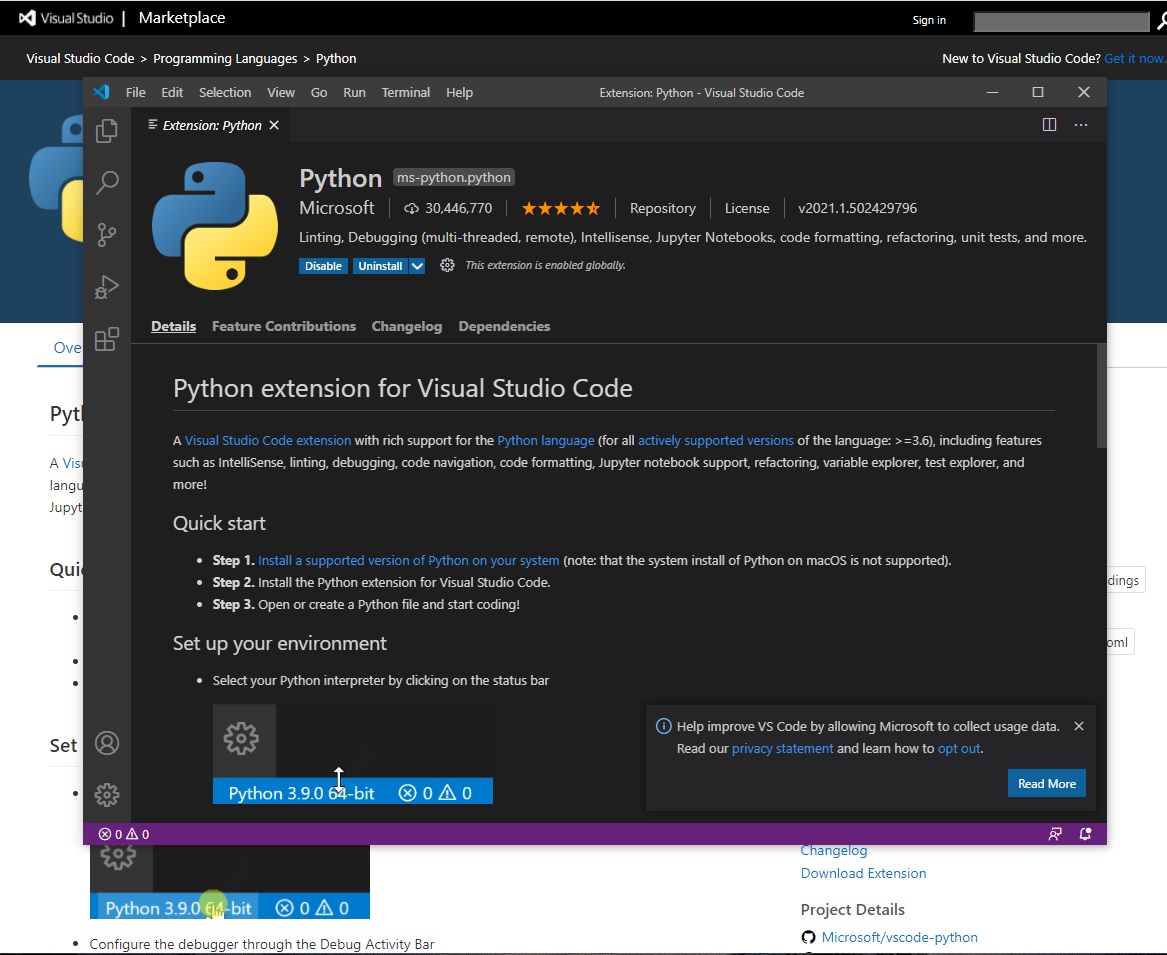This screenshot has width=1167, height=955.
Task: Open the Microsoft/vscode-python GitHub link
Action: point(899,937)
